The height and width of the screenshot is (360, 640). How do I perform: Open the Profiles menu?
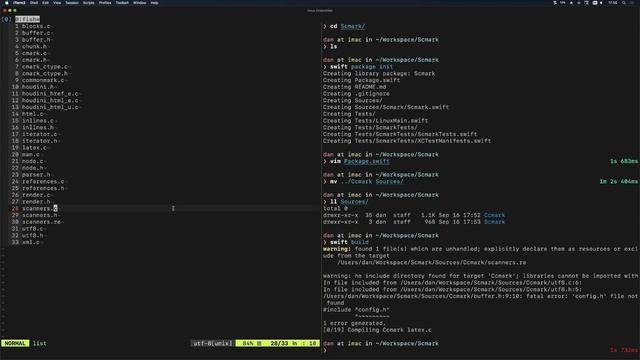coord(105,3)
